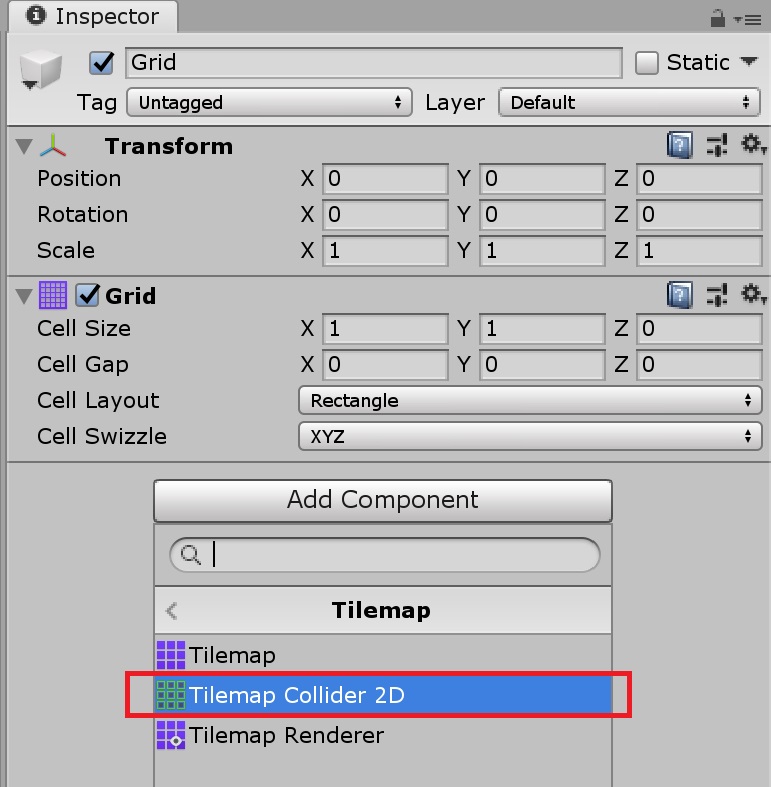771x787 pixels.
Task: Open the Grid component help reference icon
Action: (679, 295)
